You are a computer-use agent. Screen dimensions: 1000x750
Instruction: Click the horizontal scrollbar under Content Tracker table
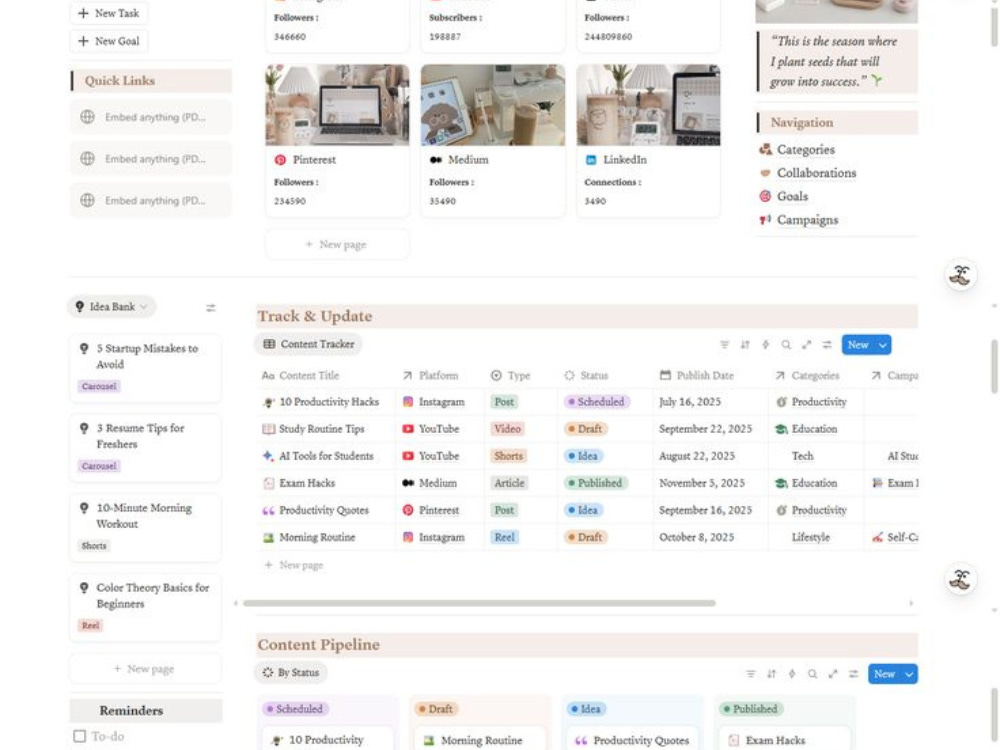tap(479, 603)
